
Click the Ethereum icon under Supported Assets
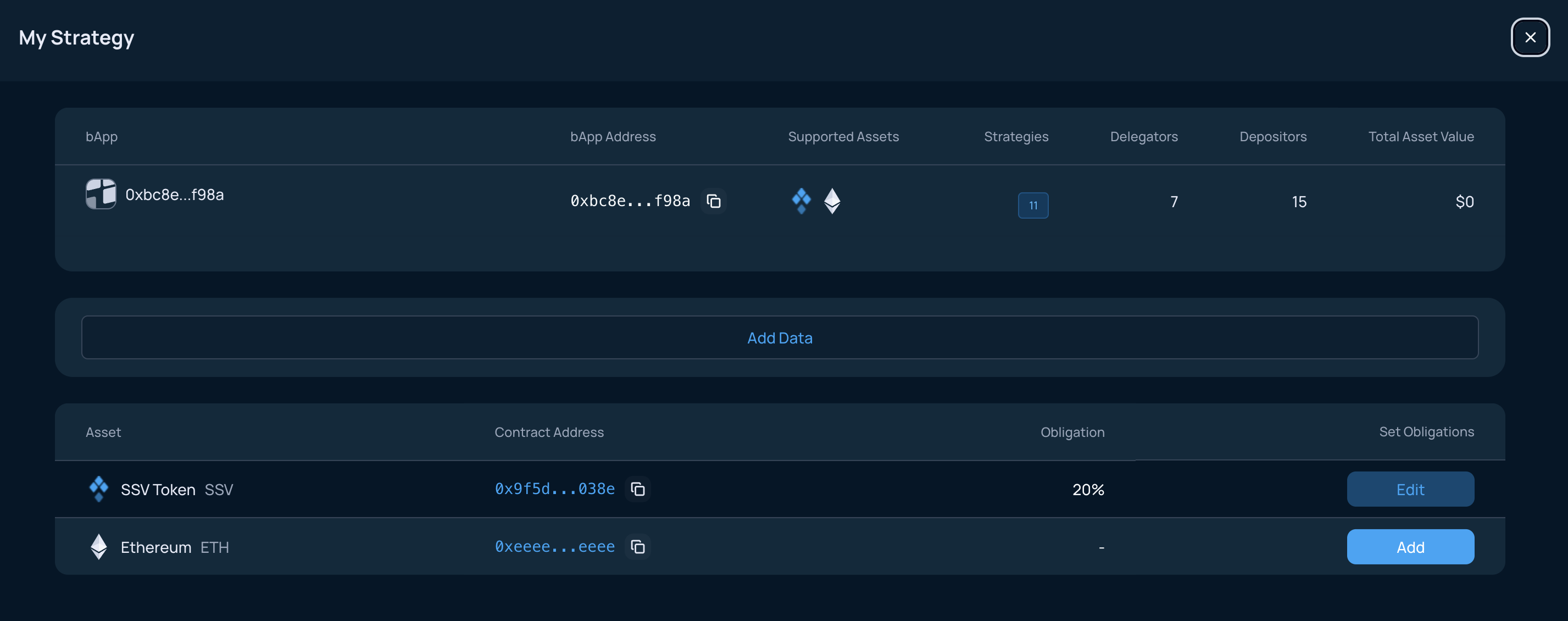[x=832, y=201]
